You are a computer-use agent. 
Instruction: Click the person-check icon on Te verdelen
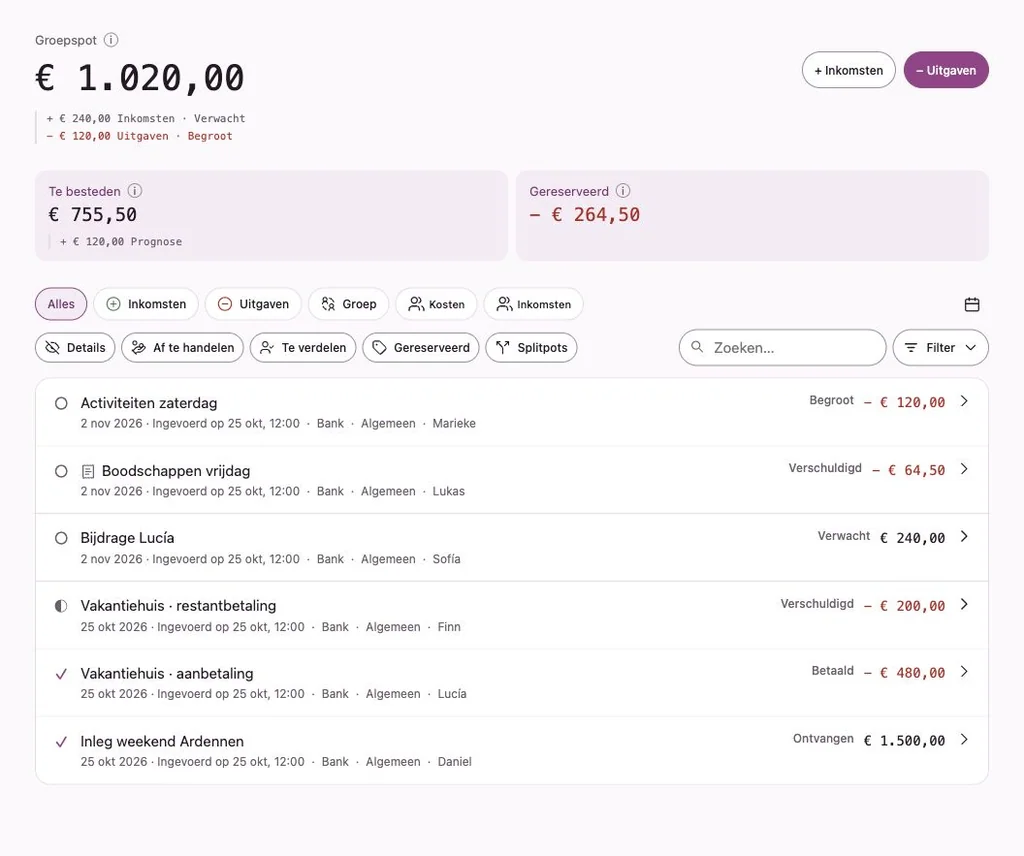(266, 347)
